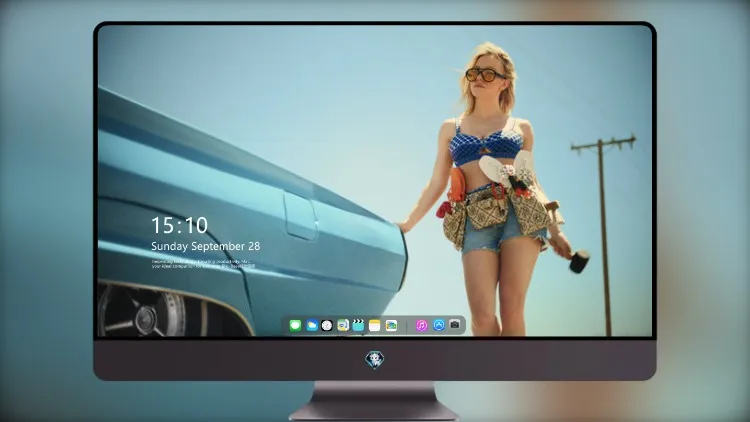
Task: Click the 15:10 clock widget
Action: 179,225
